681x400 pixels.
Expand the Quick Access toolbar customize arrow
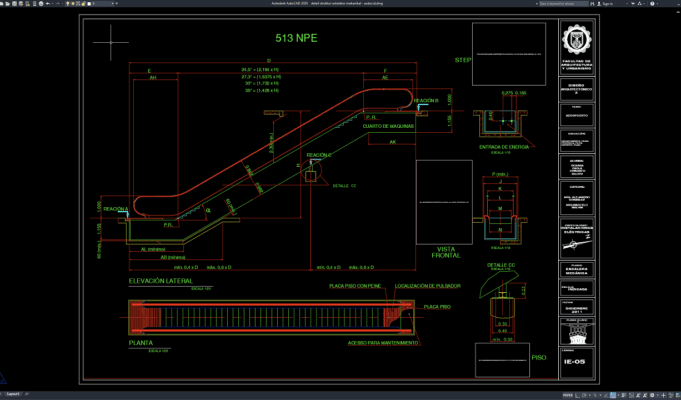(x=117, y=3)
